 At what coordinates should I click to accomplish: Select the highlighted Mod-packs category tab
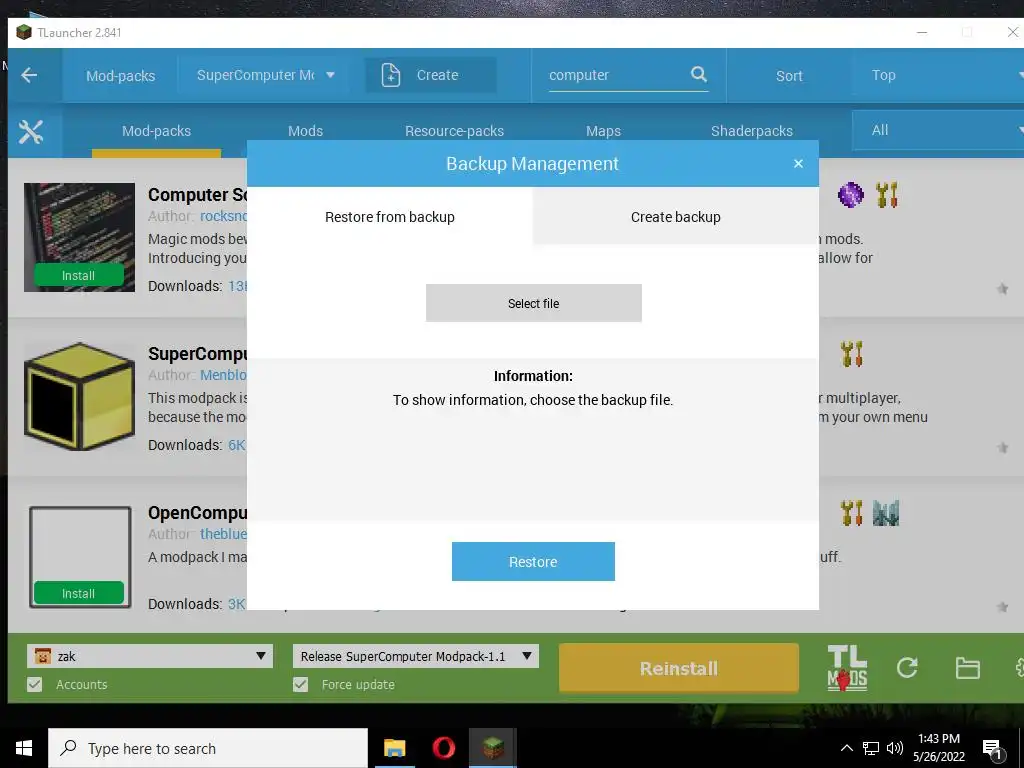[157, 131]
